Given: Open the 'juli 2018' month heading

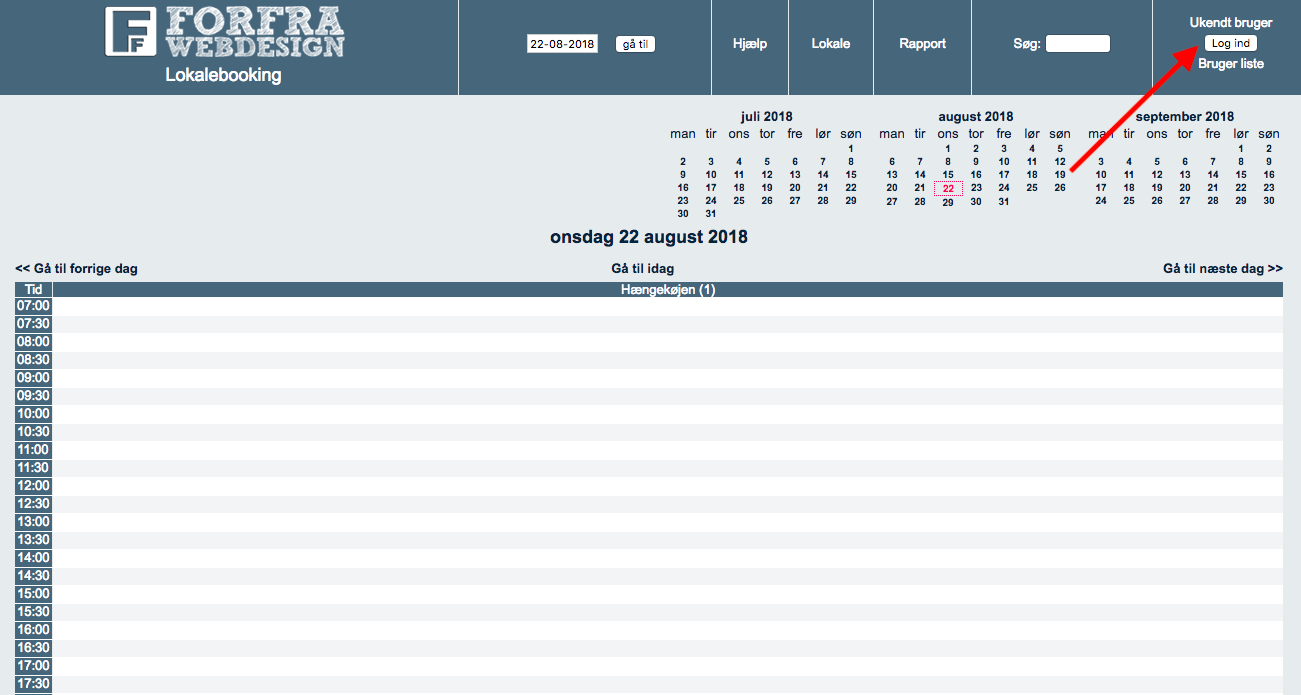Looking at the screenshot, I should [766, 117].
